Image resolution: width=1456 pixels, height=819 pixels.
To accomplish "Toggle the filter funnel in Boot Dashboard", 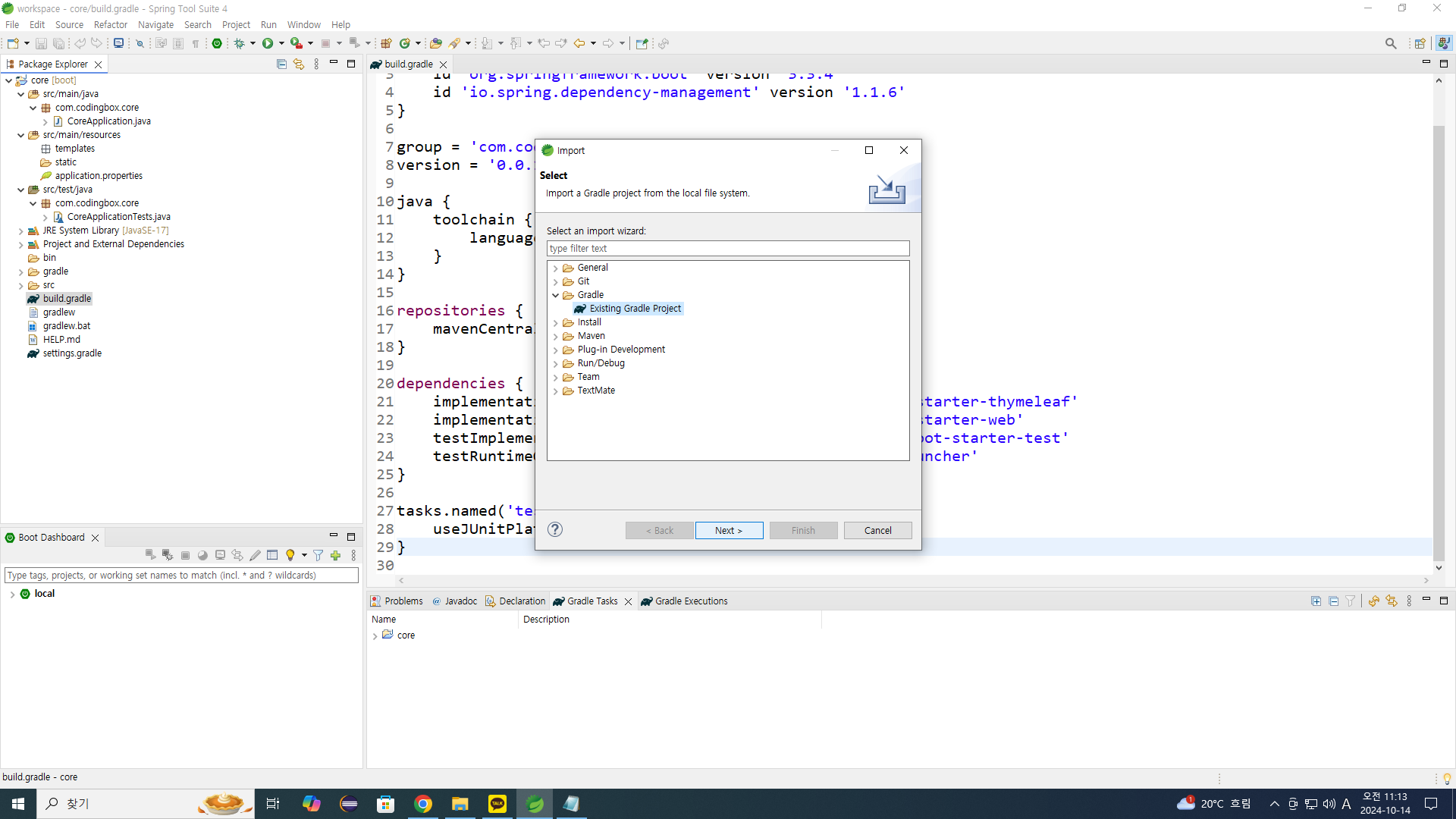I will pyautogui.click(x=318, y=556).
